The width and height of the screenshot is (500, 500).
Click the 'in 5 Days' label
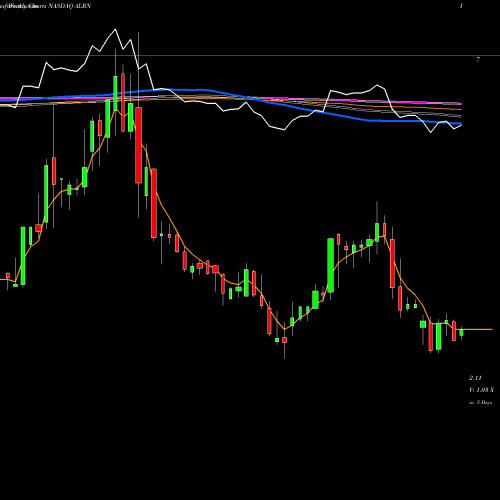tap(480, 402)
